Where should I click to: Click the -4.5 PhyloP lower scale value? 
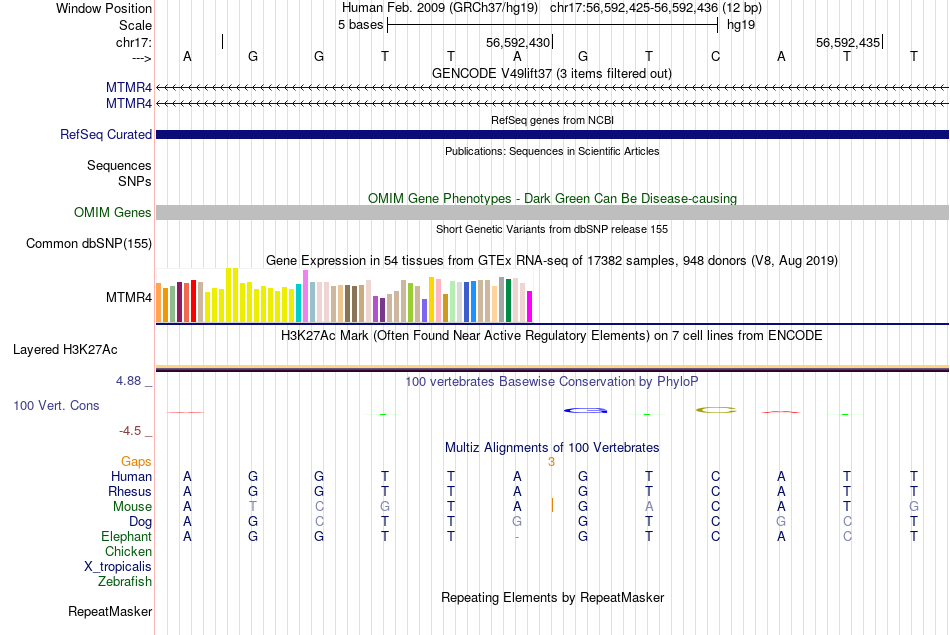(130, 431)
